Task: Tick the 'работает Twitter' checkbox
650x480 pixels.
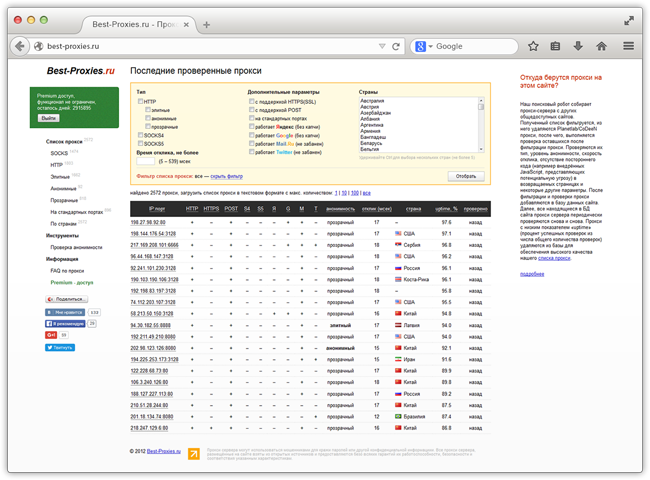Action: point(252,152)
